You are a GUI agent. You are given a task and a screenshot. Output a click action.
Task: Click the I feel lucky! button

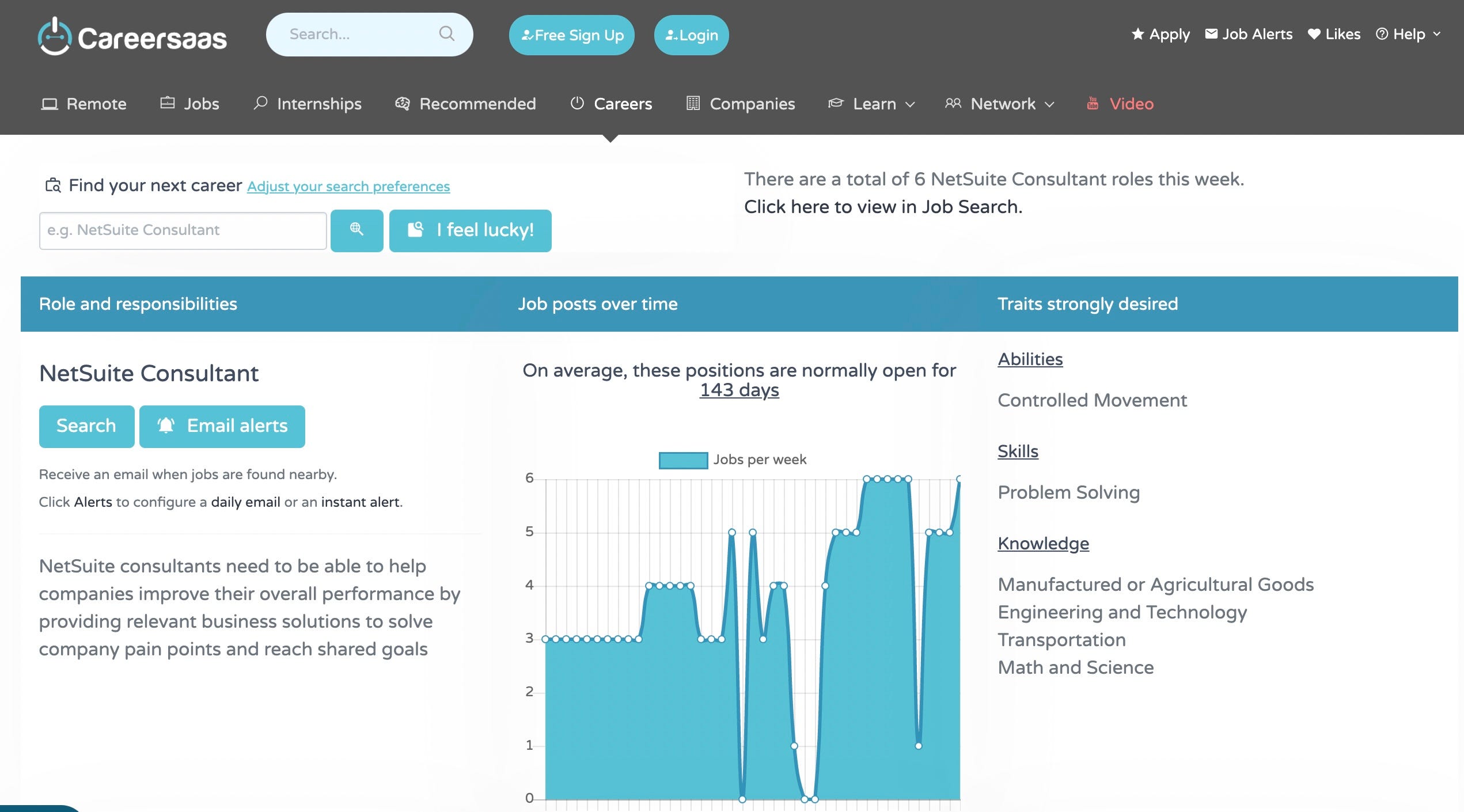click(470, 230)
